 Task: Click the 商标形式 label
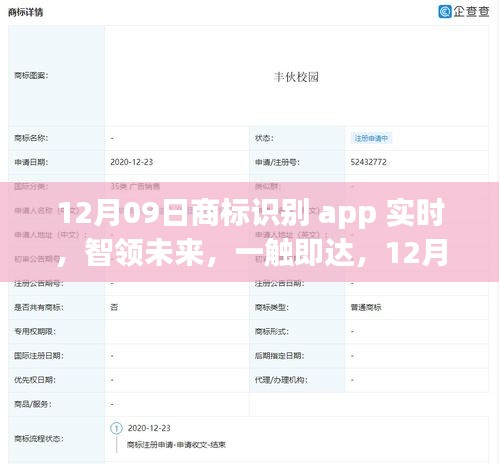click(x=272, y=331)
